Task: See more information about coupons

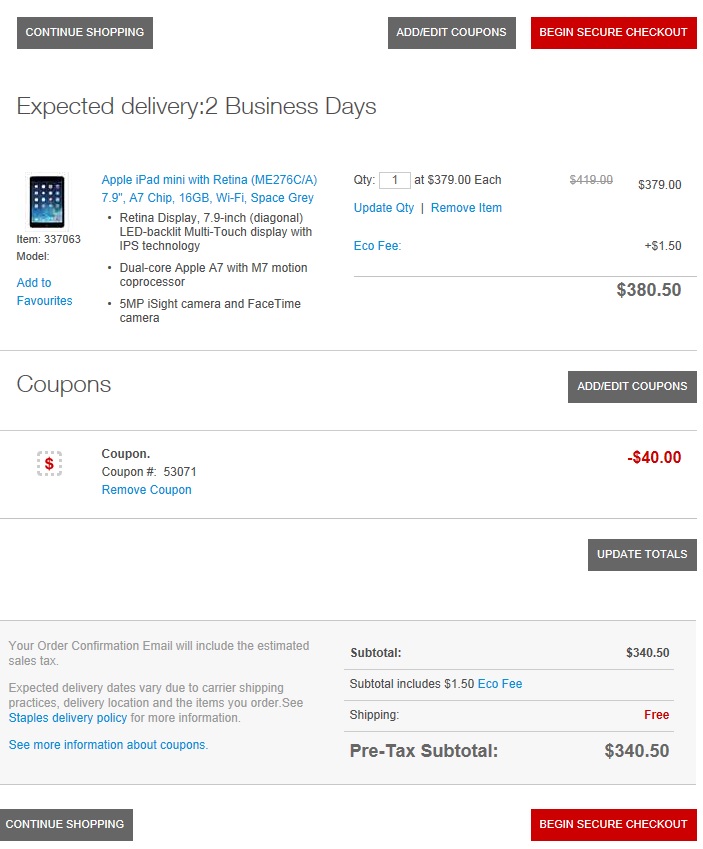Action: [x=108, y=745]
